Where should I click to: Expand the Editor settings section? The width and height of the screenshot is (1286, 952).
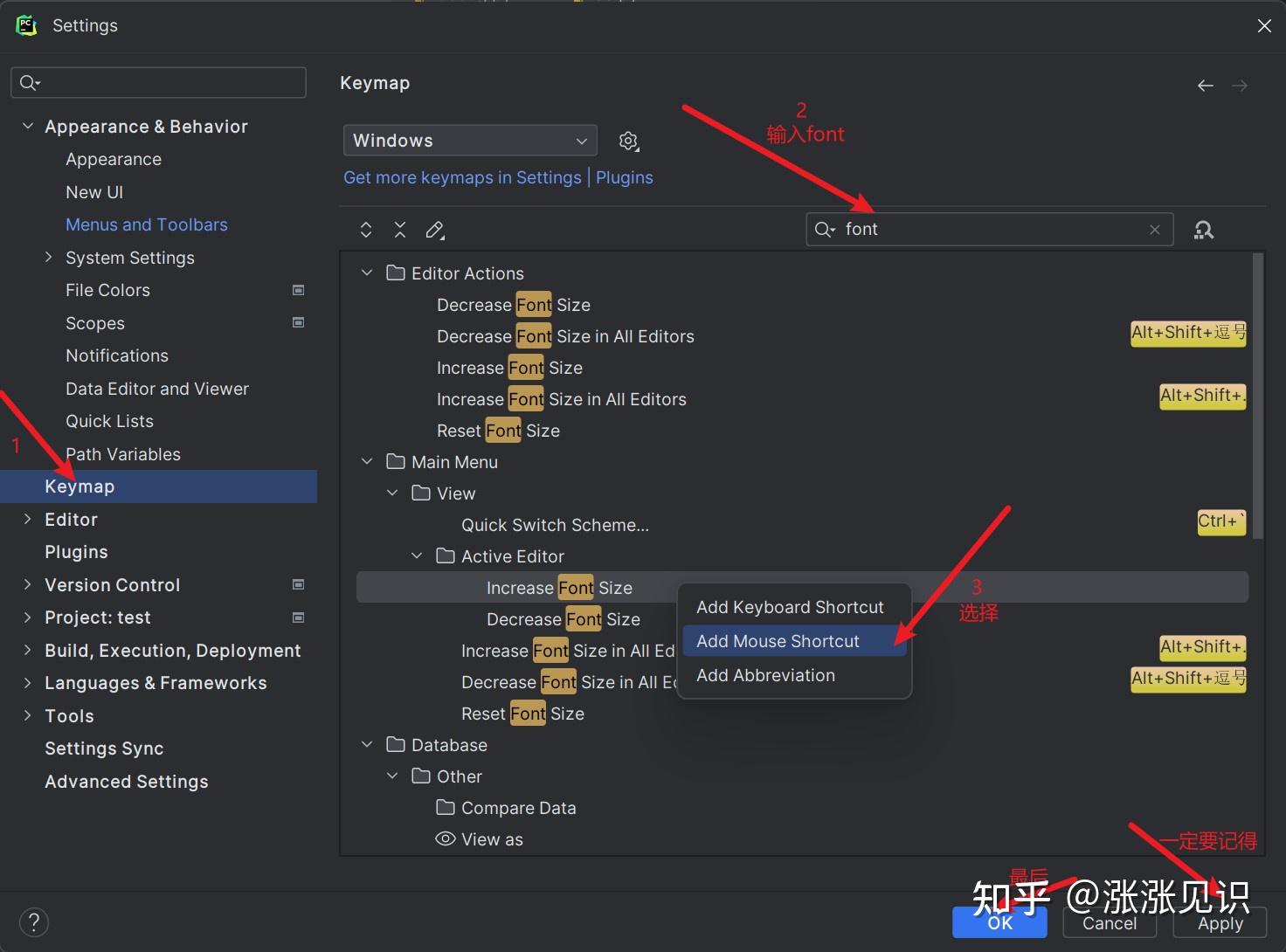tap(28, 519)
